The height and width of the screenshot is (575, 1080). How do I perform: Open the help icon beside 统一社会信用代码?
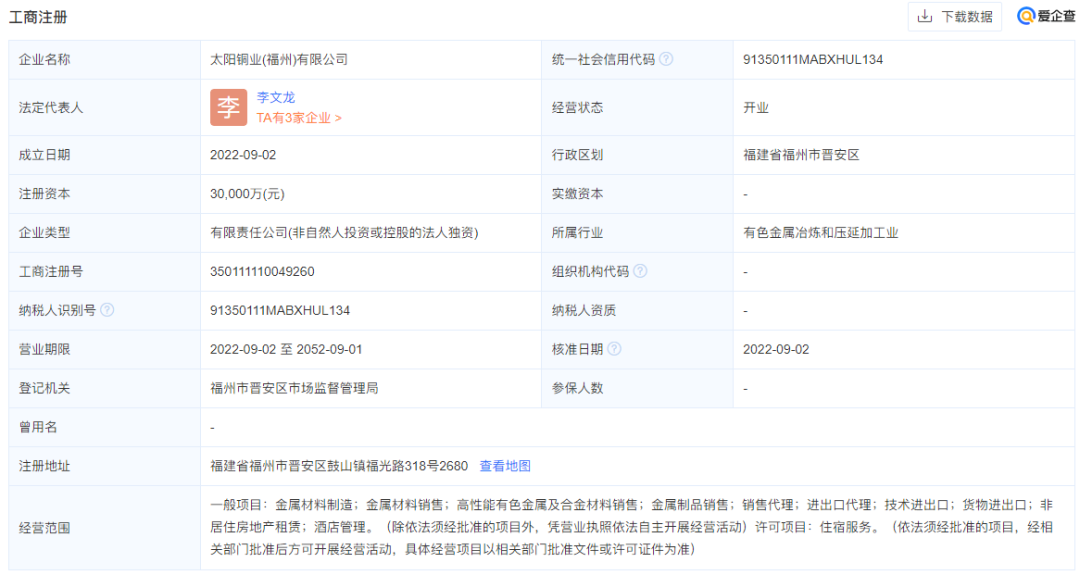666,59
